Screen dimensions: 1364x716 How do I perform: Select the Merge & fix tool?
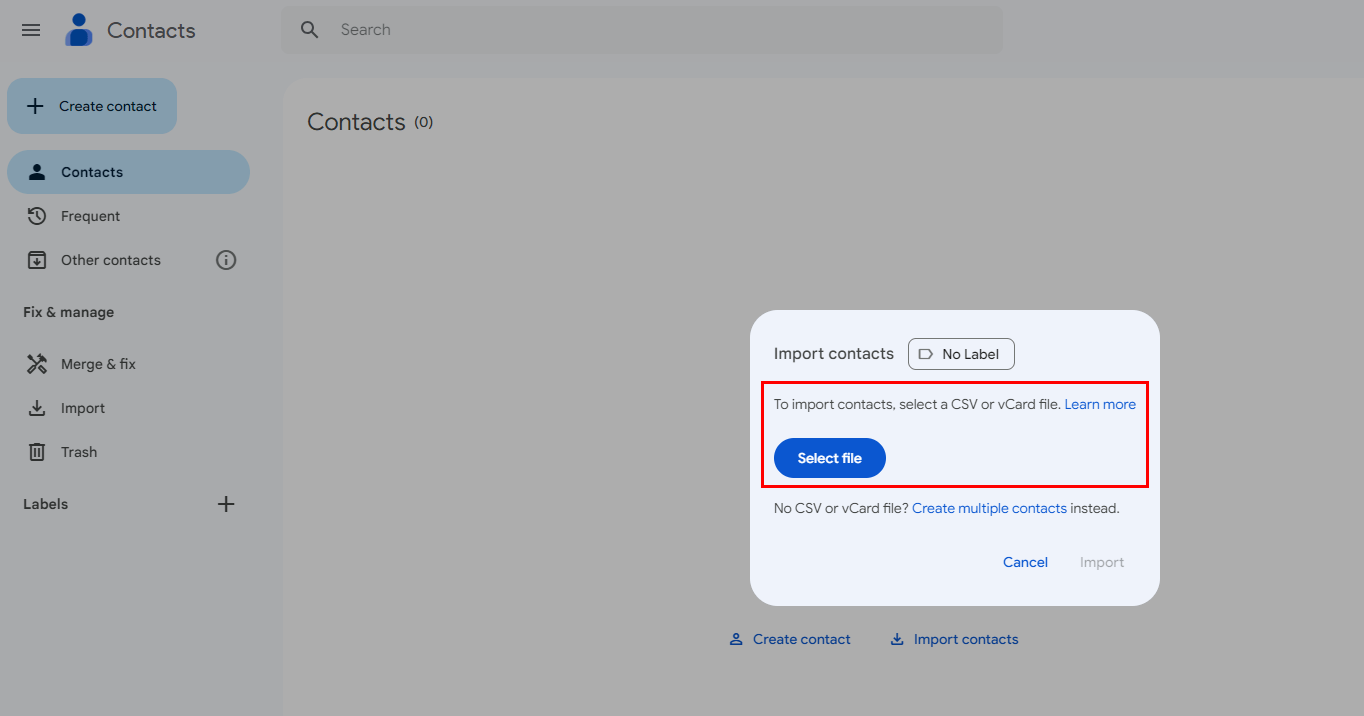(x=99, y=363)
